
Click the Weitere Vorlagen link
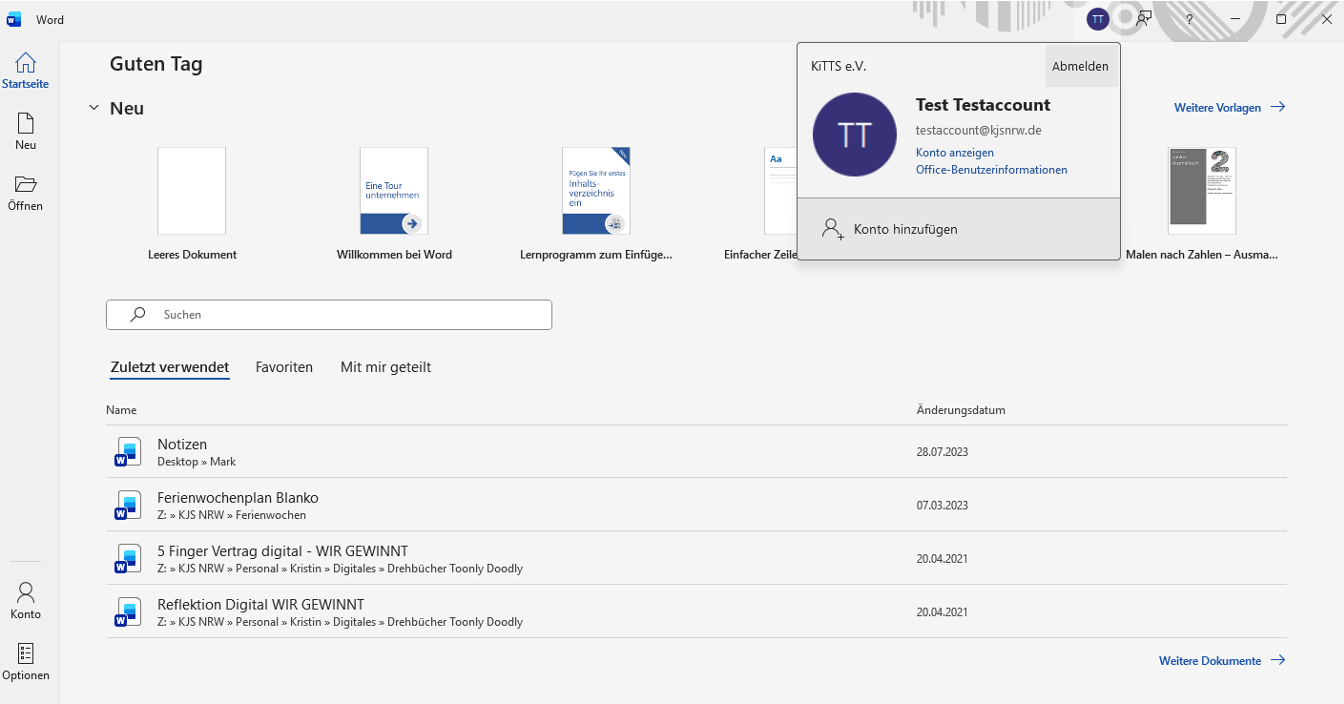1228,108
